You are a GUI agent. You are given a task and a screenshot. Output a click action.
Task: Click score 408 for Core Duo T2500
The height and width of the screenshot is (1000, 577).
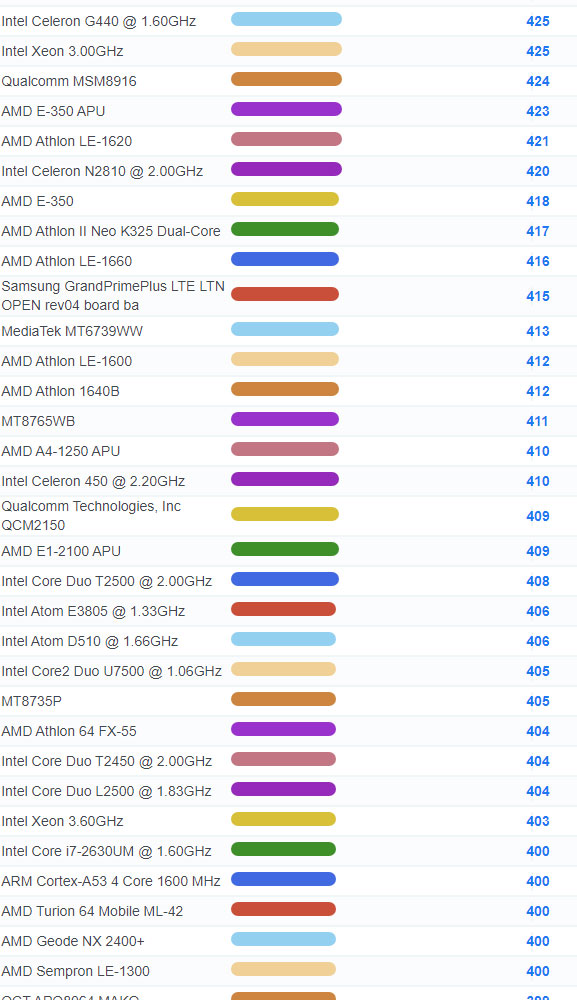coord(537,581)
